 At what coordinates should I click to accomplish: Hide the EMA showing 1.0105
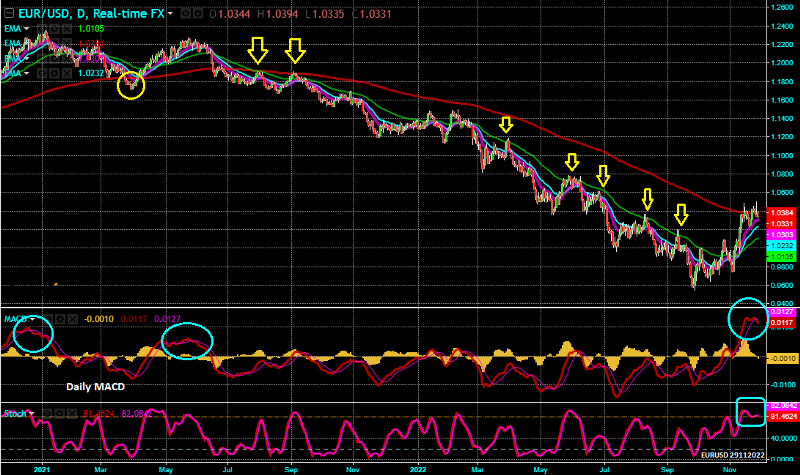click(42, 29)
